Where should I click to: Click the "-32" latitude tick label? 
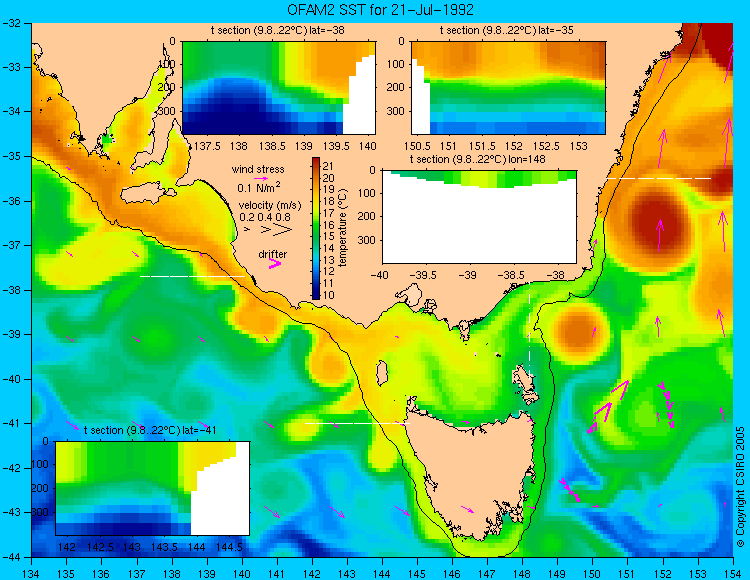pyautogui.click(x=11, y=23)
